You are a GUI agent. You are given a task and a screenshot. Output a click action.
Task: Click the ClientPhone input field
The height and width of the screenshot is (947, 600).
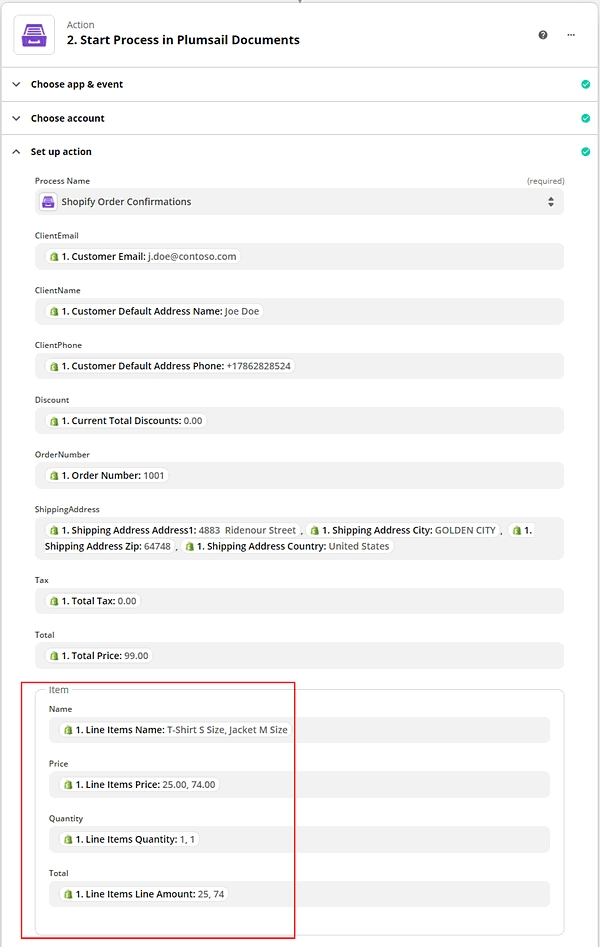click(x=299, y=366)
